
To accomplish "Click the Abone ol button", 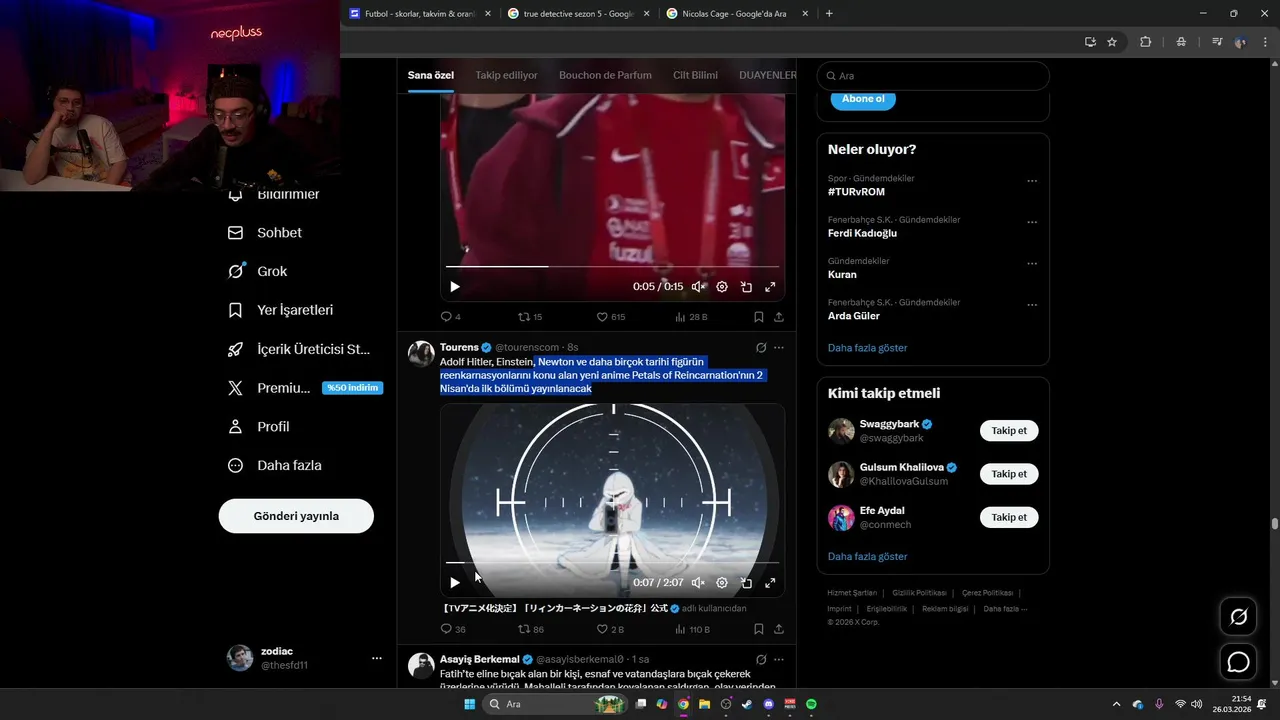I will pyautogui.click(x=863, y=99).
